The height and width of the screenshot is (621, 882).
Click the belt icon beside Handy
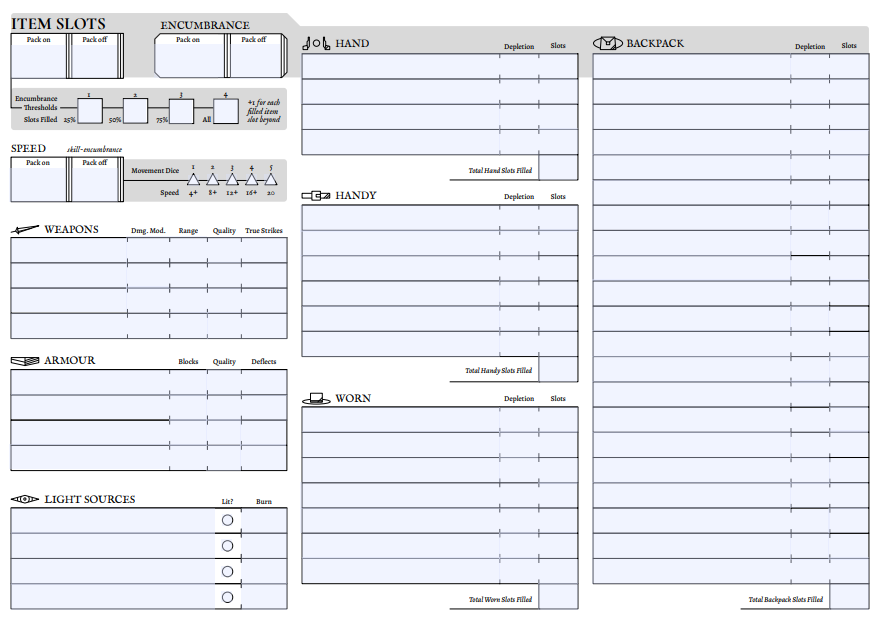316,195
